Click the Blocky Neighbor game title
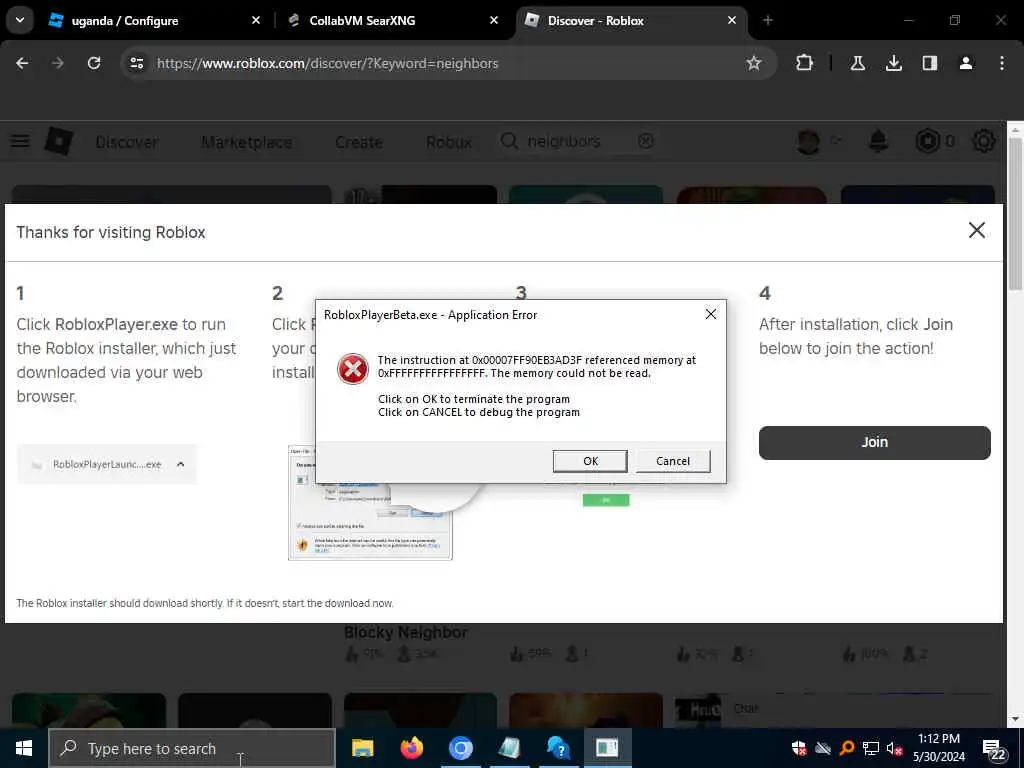The height and width of the screenshot is (768, 1024). coord(406,632)
